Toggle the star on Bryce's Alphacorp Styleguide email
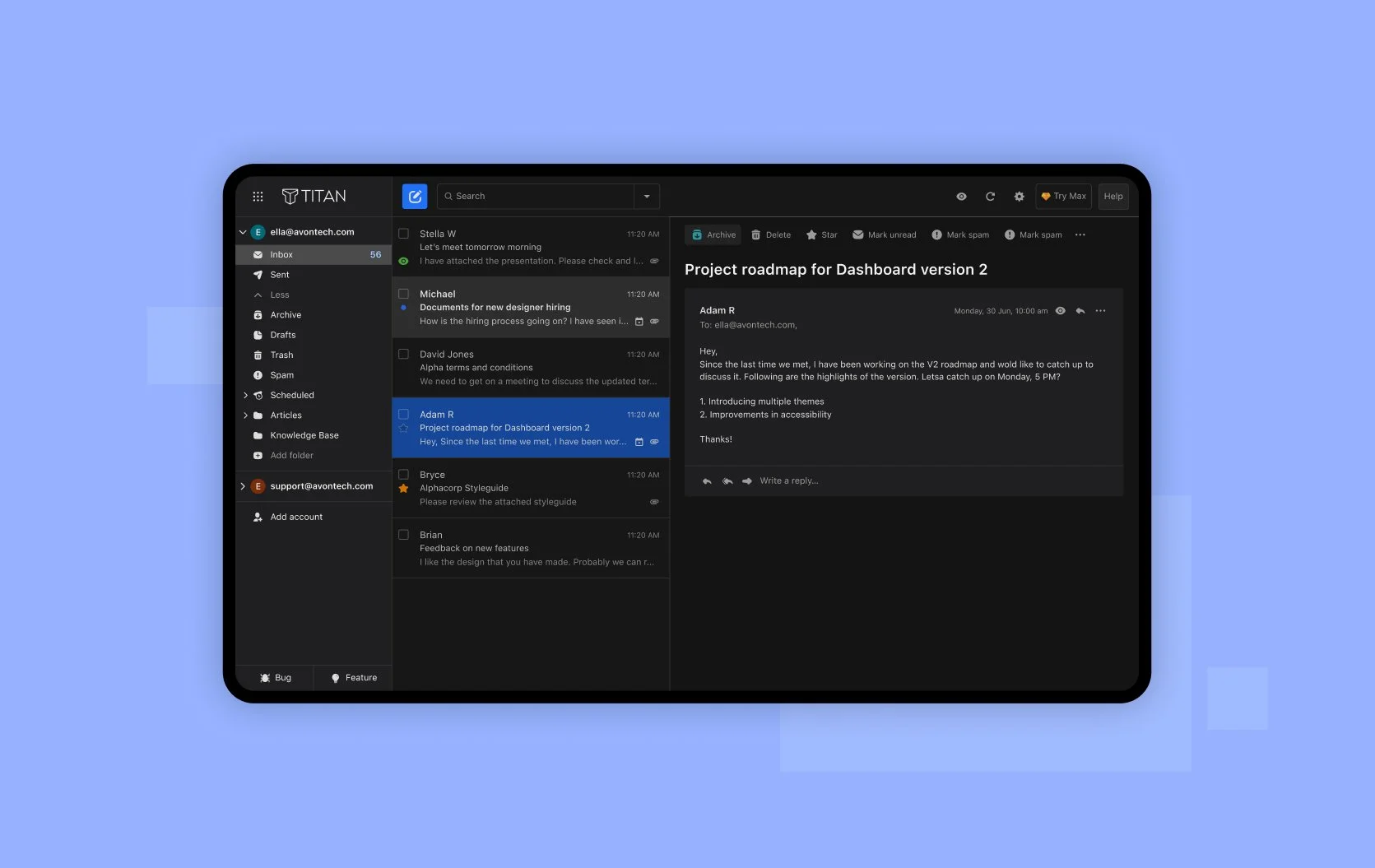The height and width of the screenshot is (868, 1375). click(x=403, y=488)
